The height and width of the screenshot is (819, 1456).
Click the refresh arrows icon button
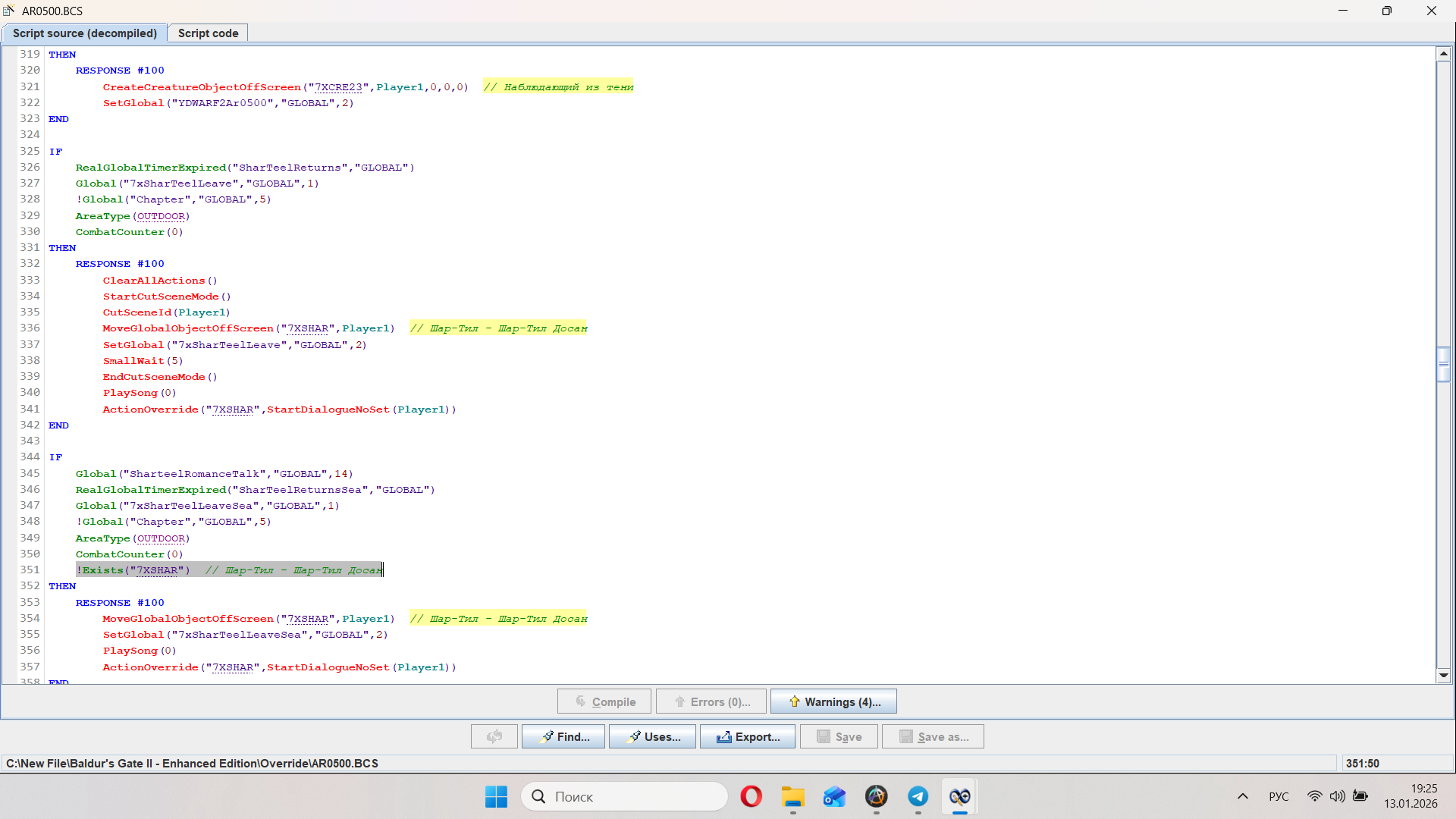pyautogui.click(x=494, y=736)
